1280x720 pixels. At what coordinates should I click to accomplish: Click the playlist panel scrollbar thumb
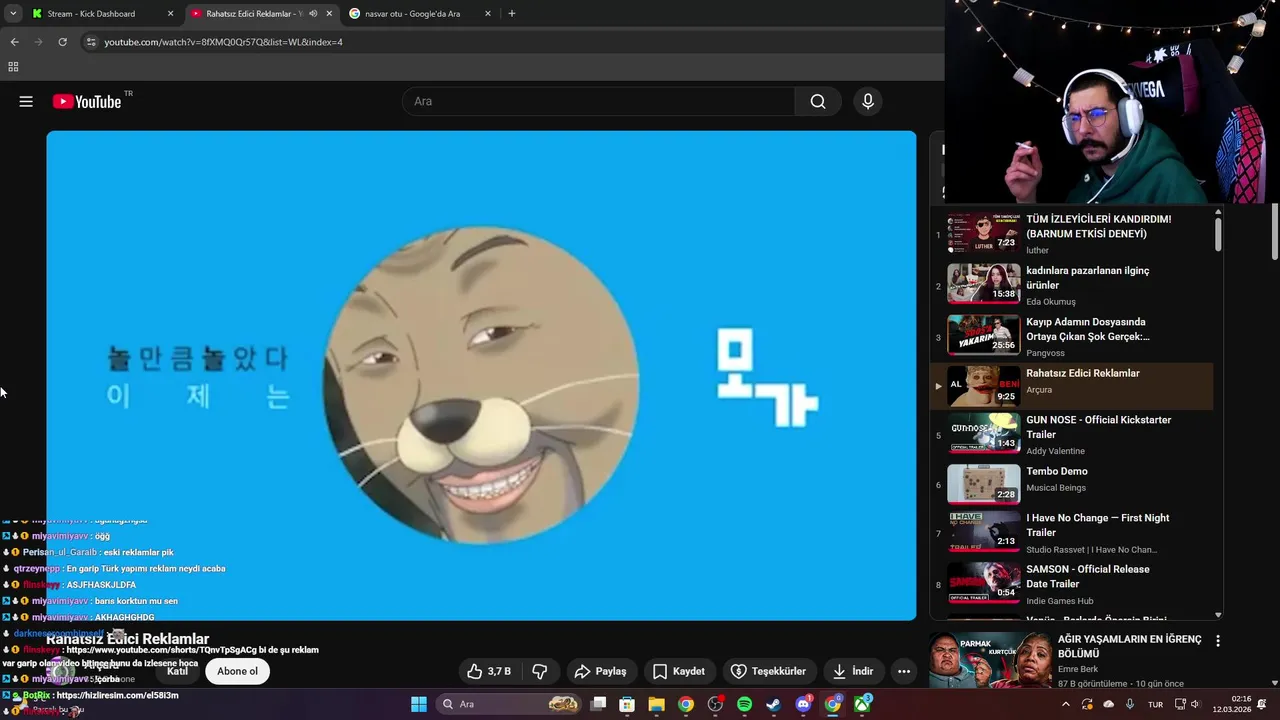1217,233
